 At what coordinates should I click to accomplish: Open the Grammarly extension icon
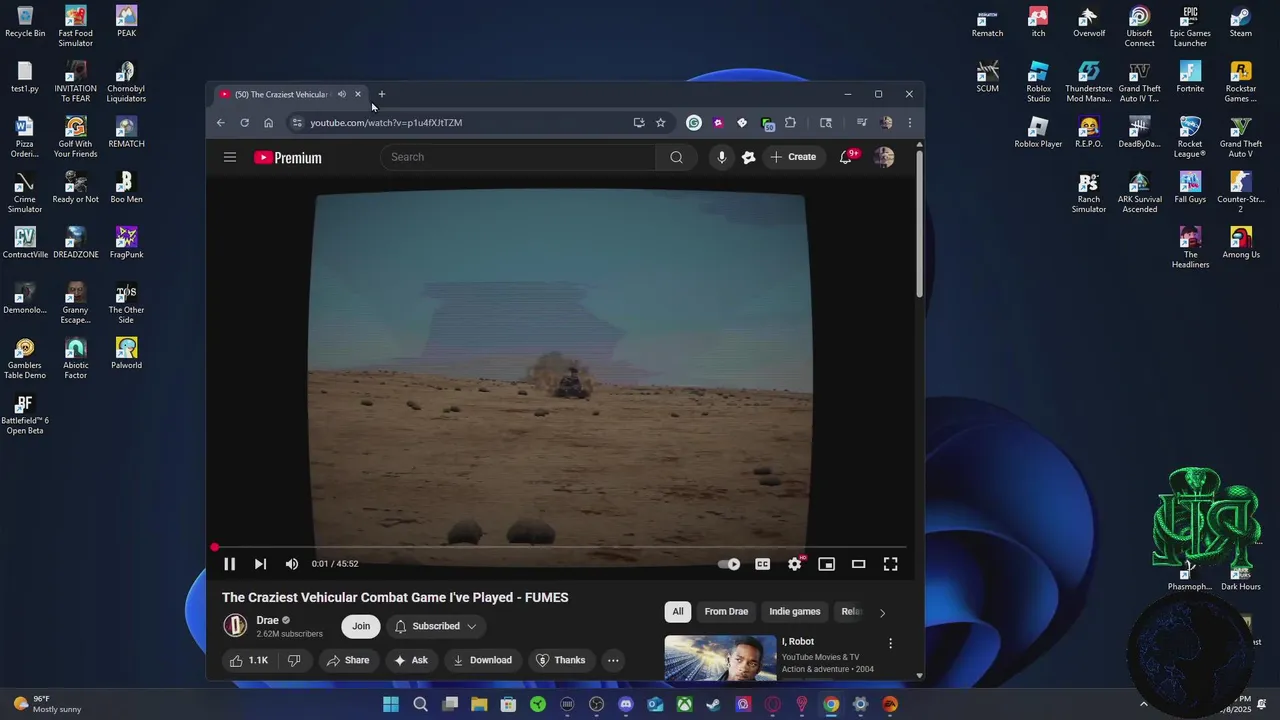coord(694,123)
